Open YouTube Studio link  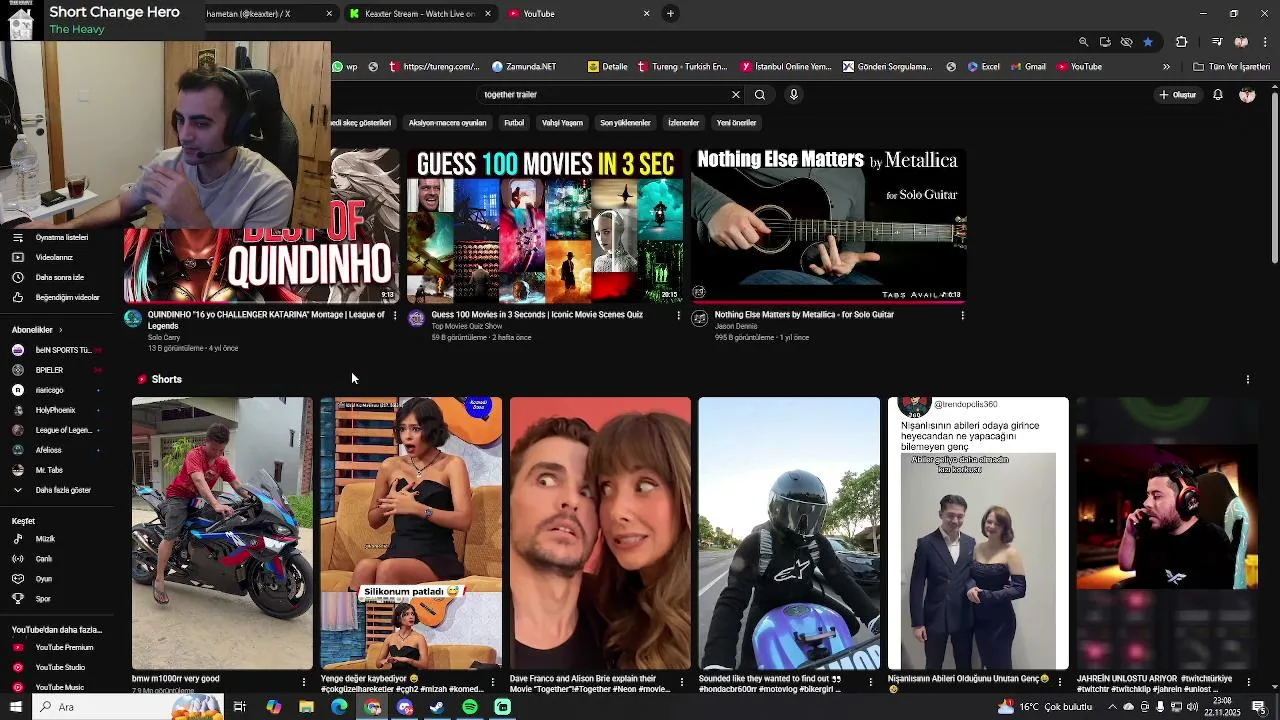(x=55, y=667)
